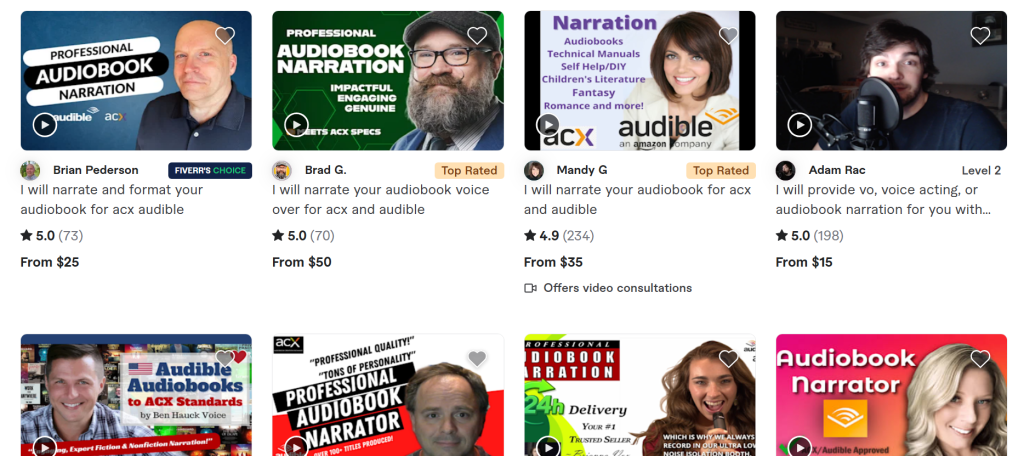Click the Mandy G seller name

tap(582, 171)
